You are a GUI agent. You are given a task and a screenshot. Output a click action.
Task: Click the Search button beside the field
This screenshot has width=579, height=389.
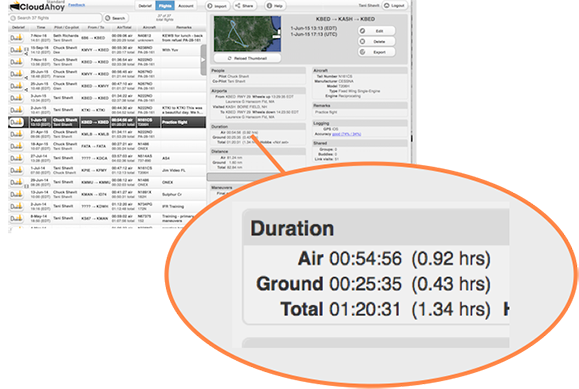click(x=116, y=18)
